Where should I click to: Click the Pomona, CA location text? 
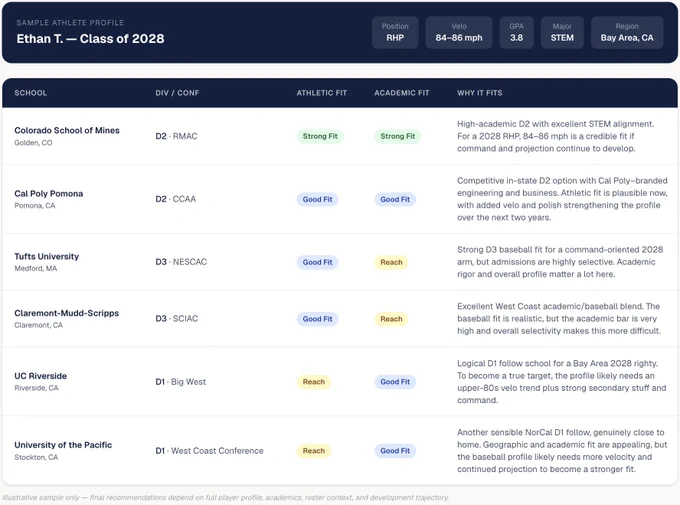click(x=35, y=206)
